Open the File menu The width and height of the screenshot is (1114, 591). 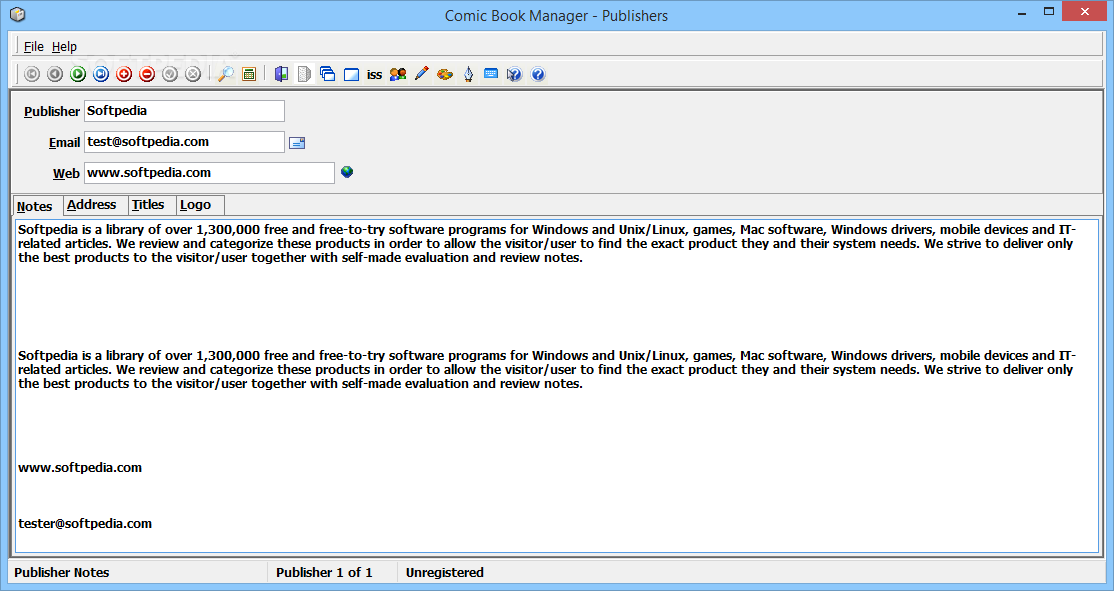[x=33, y=46]
